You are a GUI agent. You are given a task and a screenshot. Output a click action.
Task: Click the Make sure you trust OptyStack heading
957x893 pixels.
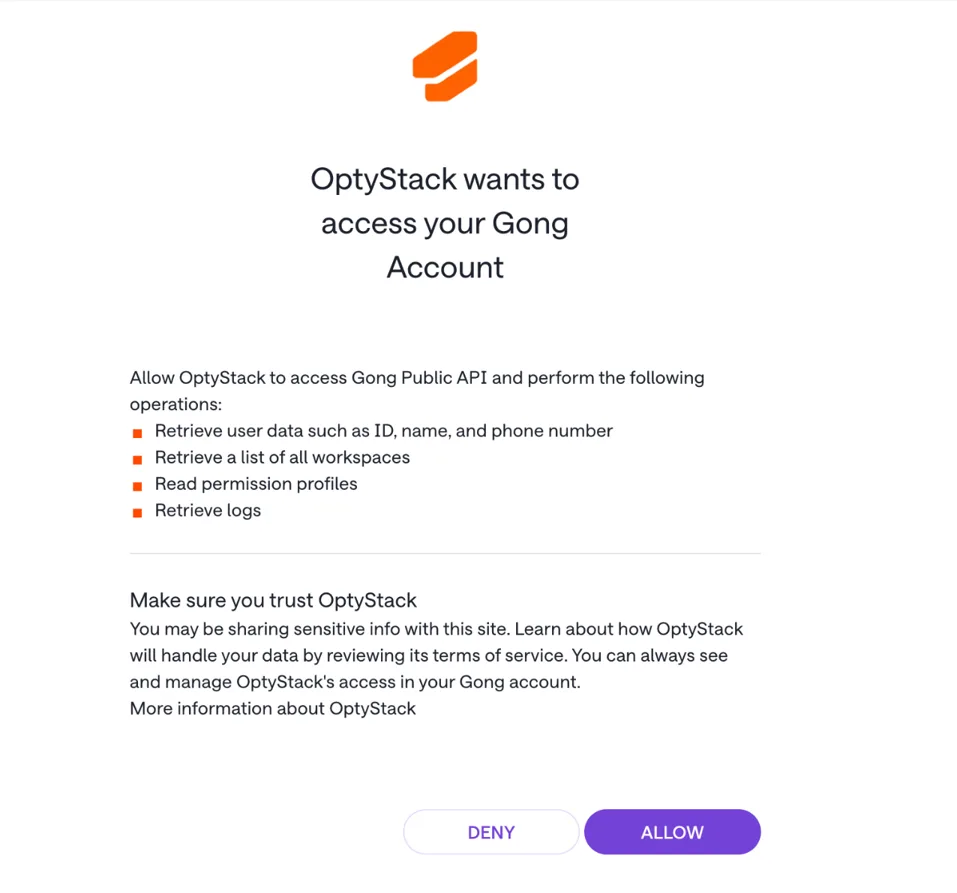[273, 600]
